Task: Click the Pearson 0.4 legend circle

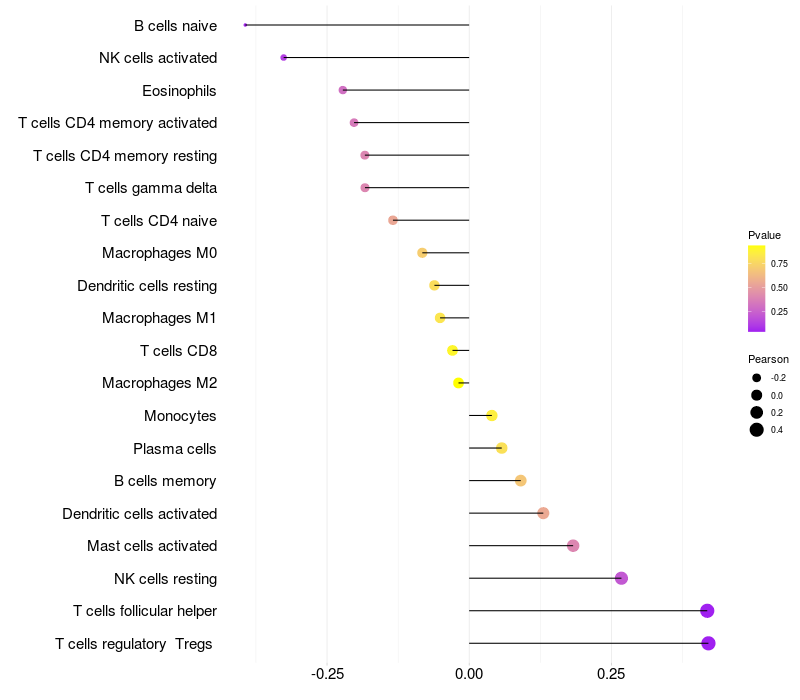Action: (x=757, y=430)
